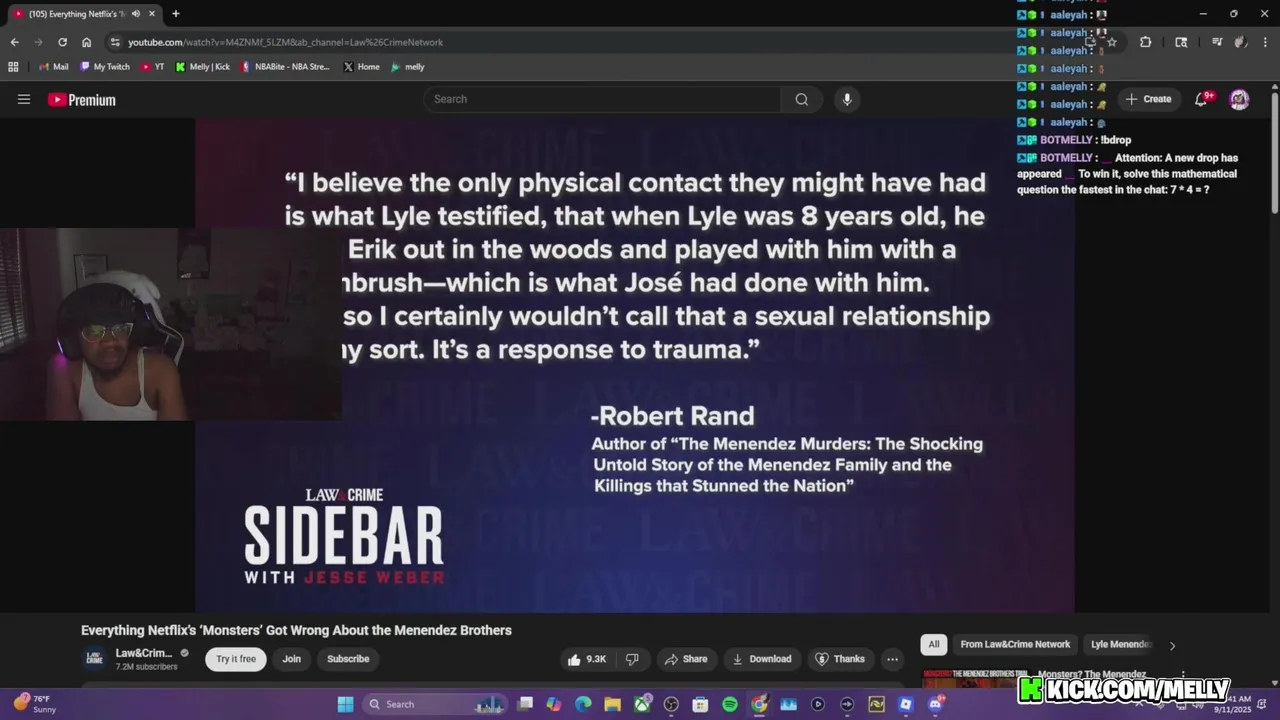Viewport: 1280px width, 720px height.
Task: Open File Explorer from taskbar
Action: [x=612, y=704]
